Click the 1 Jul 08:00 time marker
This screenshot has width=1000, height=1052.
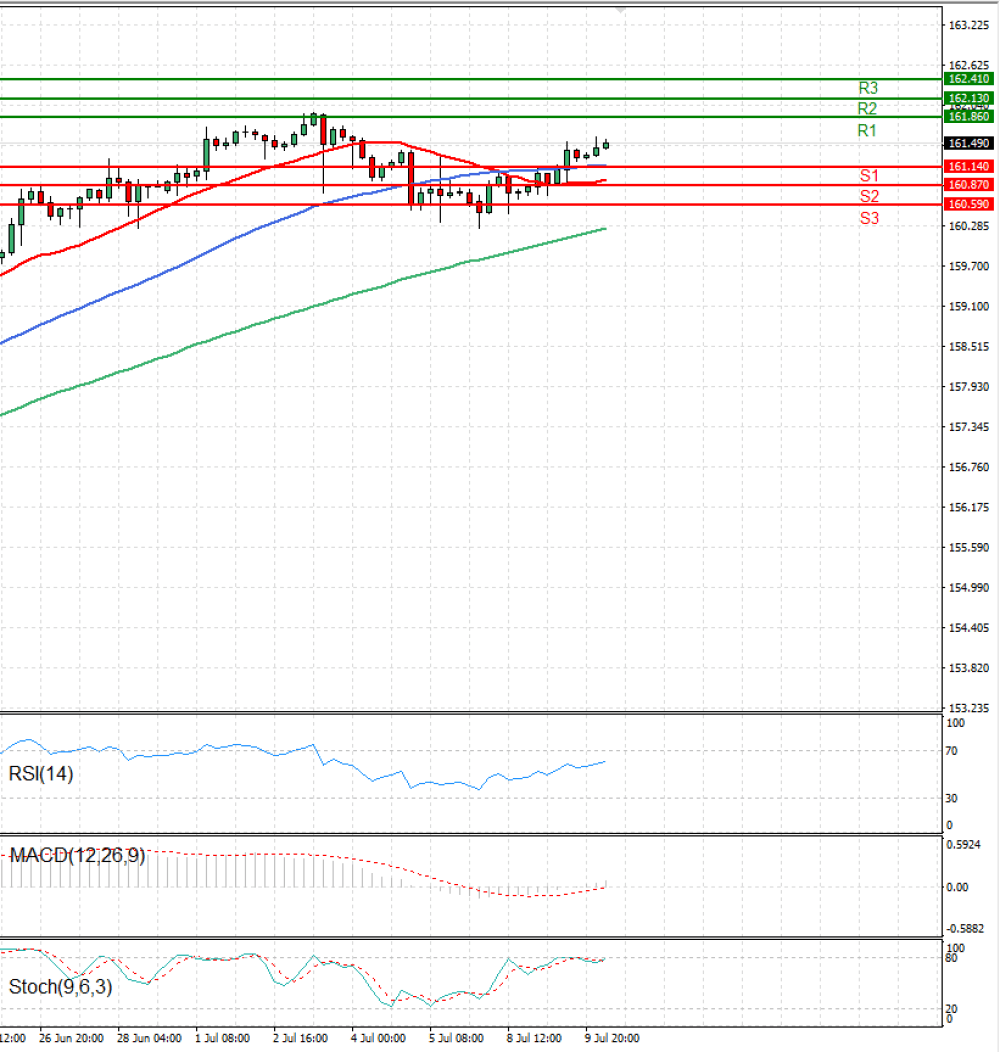[x=222, y=1038]
